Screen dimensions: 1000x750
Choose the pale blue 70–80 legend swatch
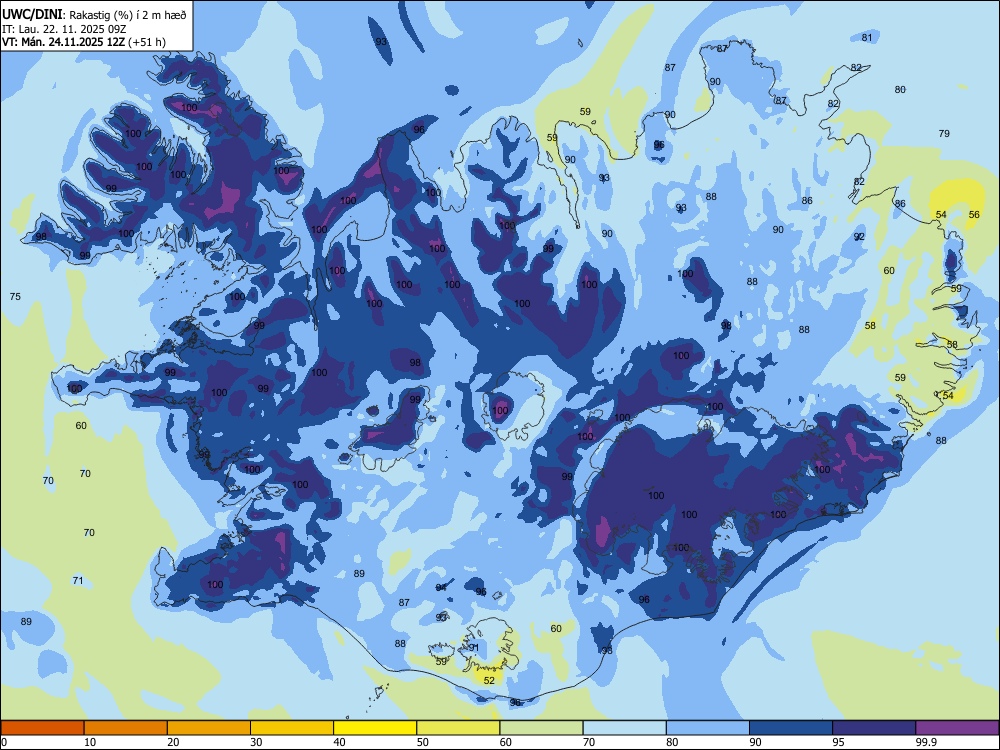coord(625,728)
